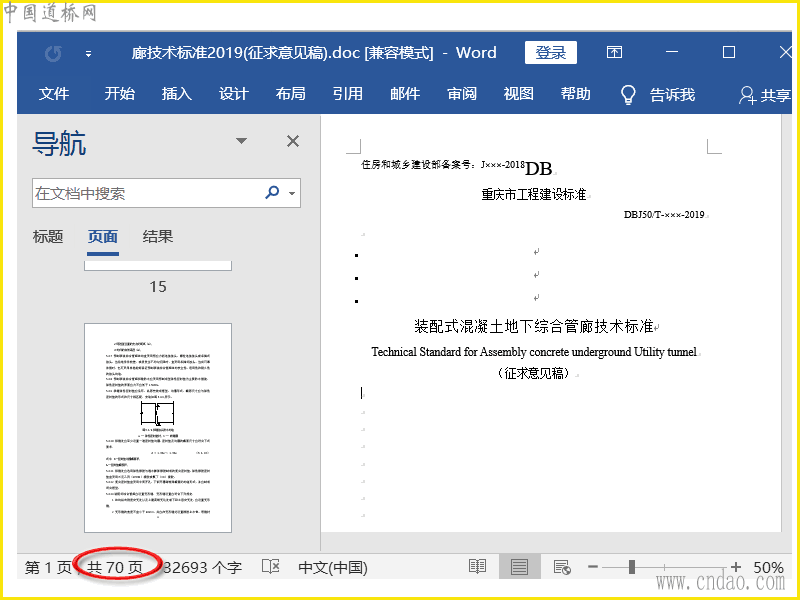800x600 pixels.
Task: Switch to Read Mode view icon
Action: pyautogui.click(x=478, y=567)
